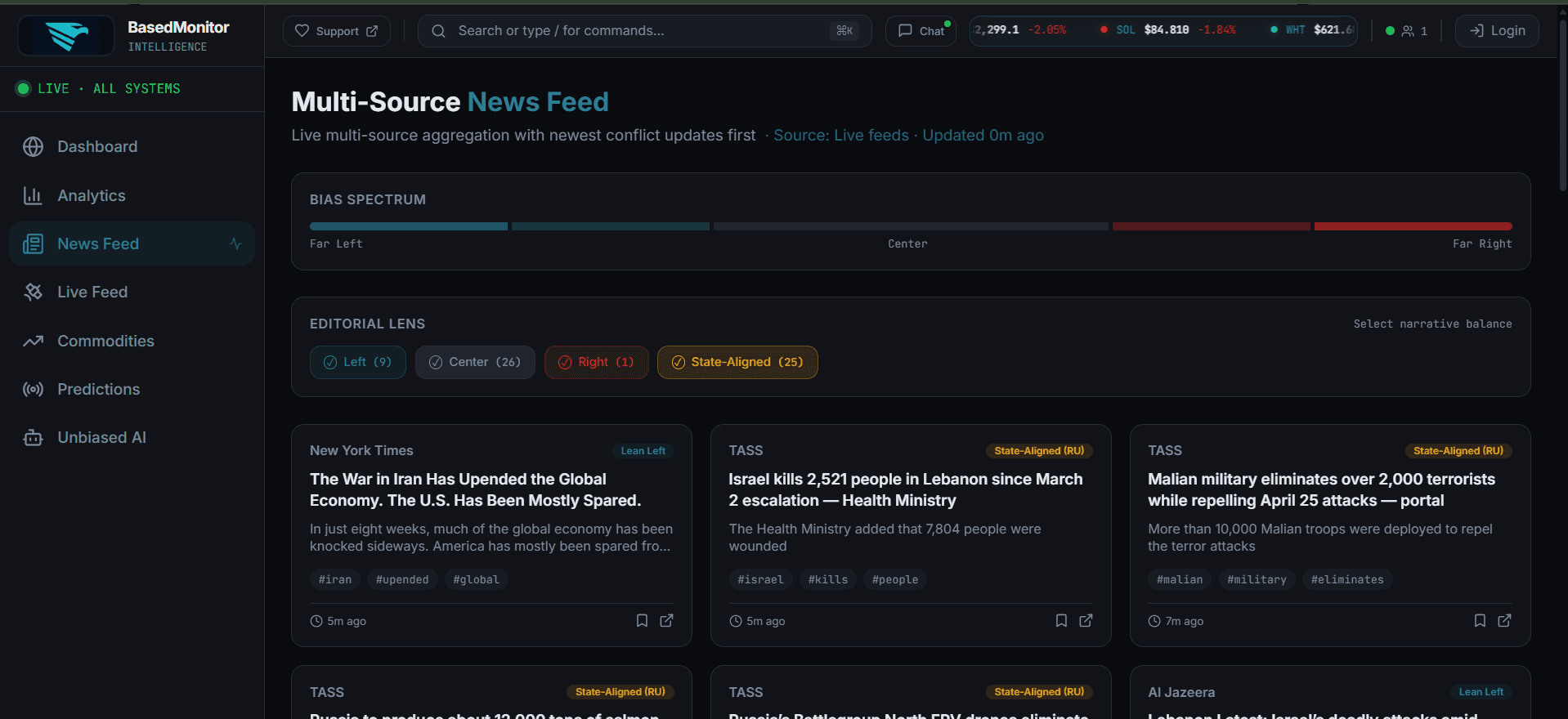Click the online users icon
The height and width of the screenshot is (719, 1568).
coord(1408,31)
